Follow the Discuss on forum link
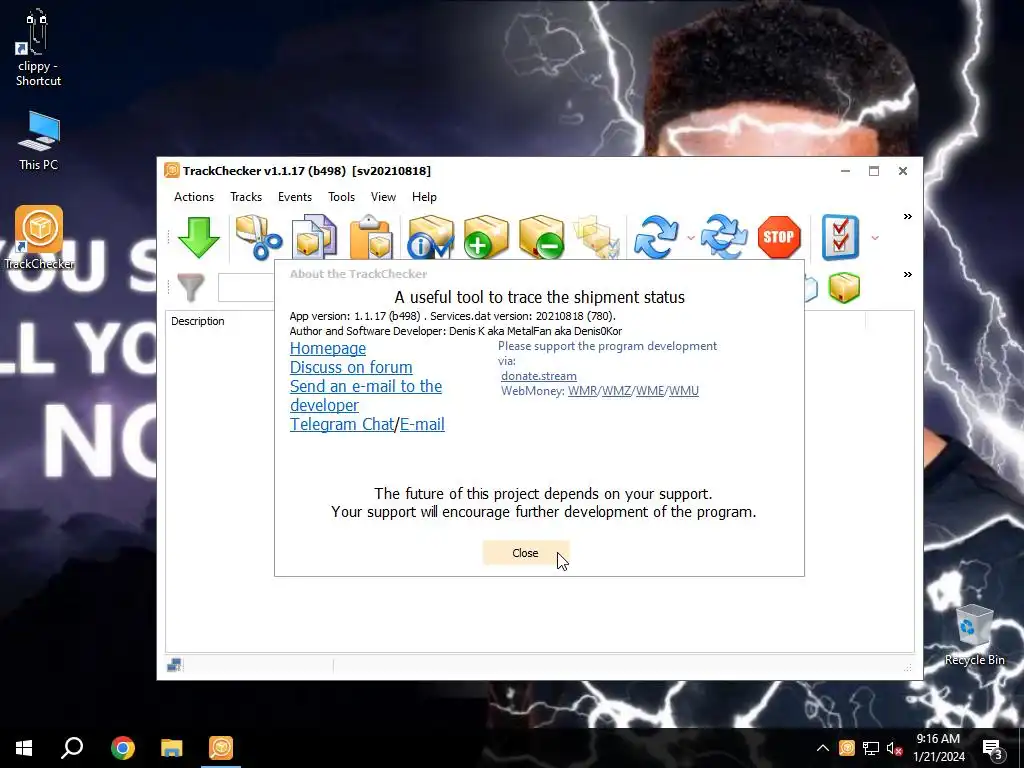This screenshot has width=1024, height=768. [x=351, y=367]
